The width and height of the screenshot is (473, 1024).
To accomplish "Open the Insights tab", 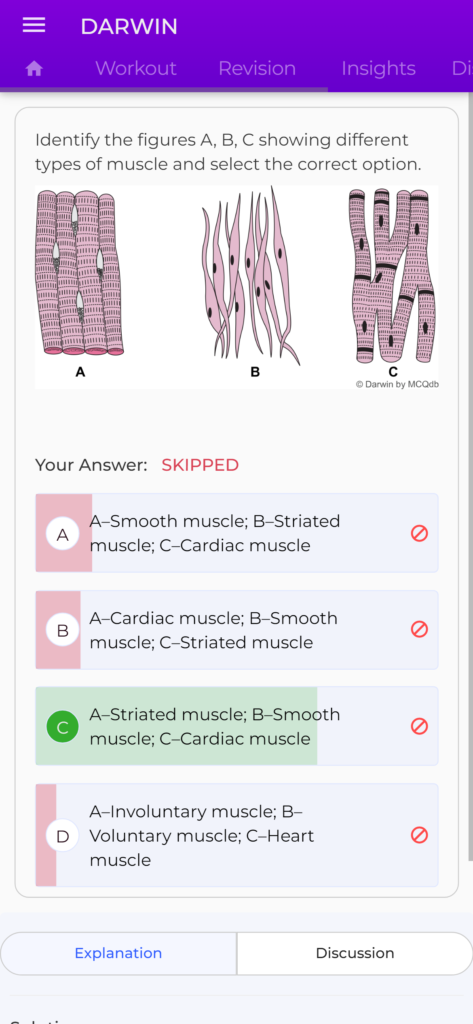I will pyautogui.click(x=378, y=69).
